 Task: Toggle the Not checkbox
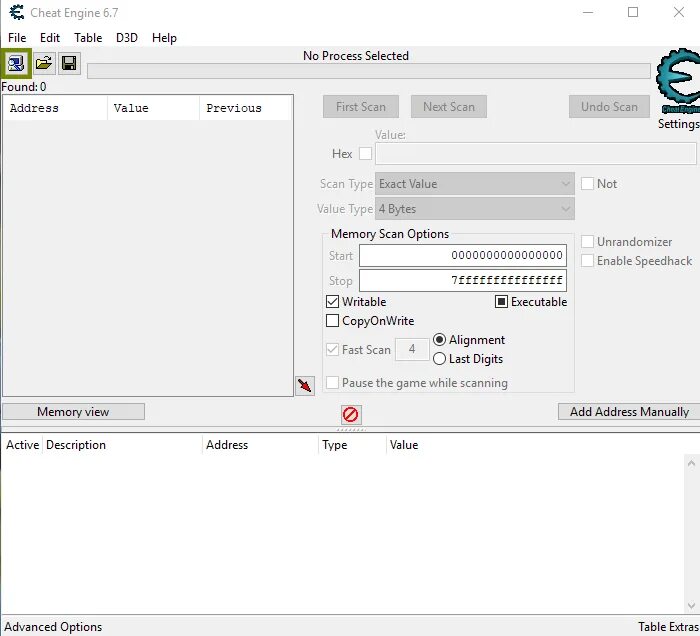point(587,183)
